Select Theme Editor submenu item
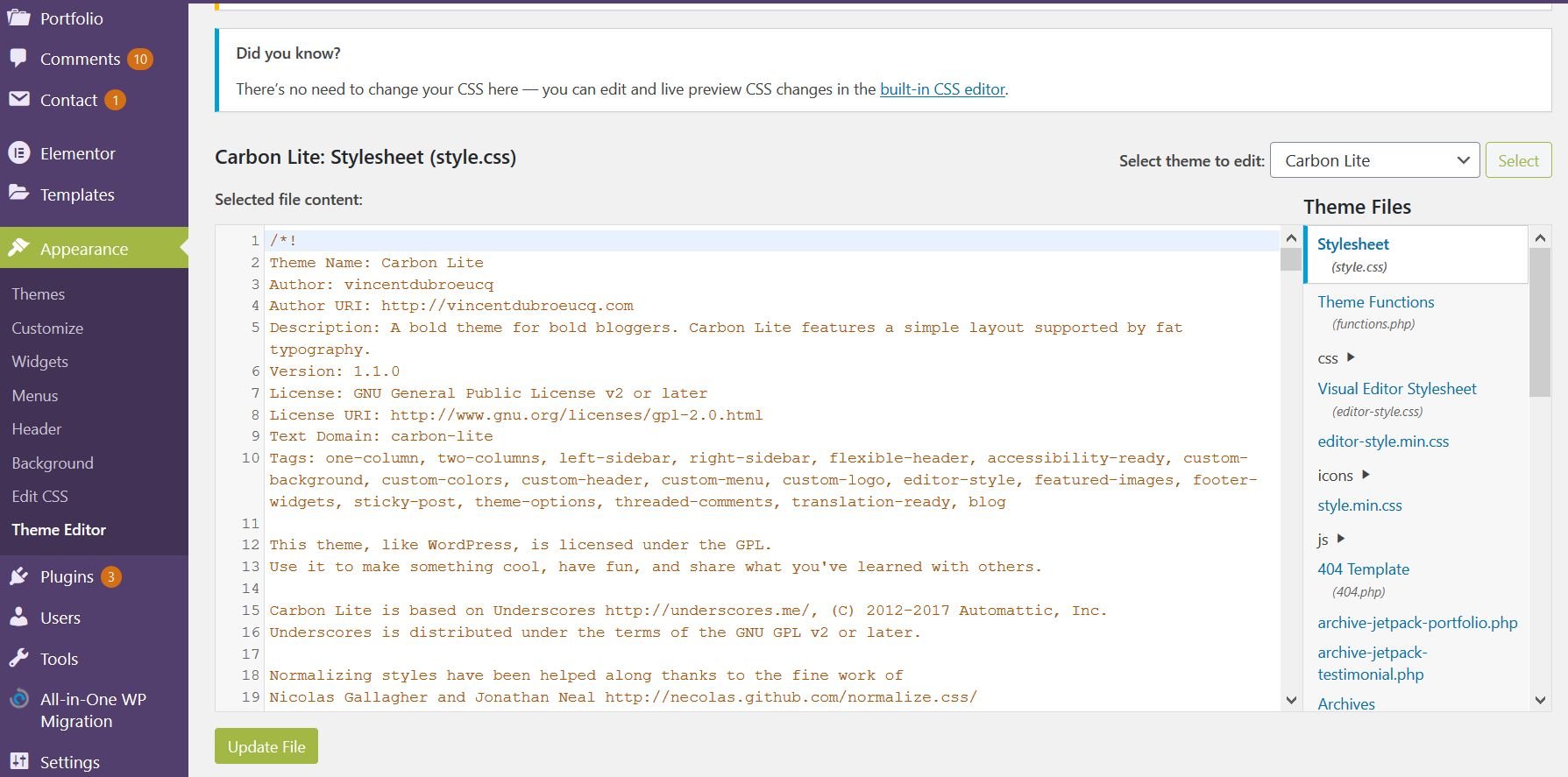 coord(59,529)
